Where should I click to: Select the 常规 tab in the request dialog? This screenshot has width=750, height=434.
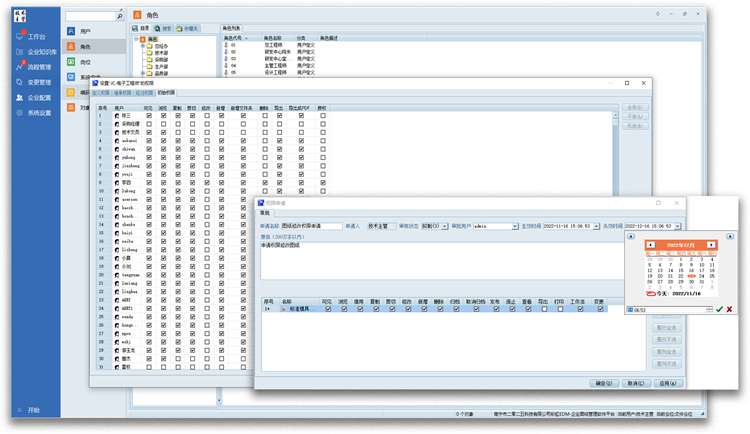pos(266,213)
